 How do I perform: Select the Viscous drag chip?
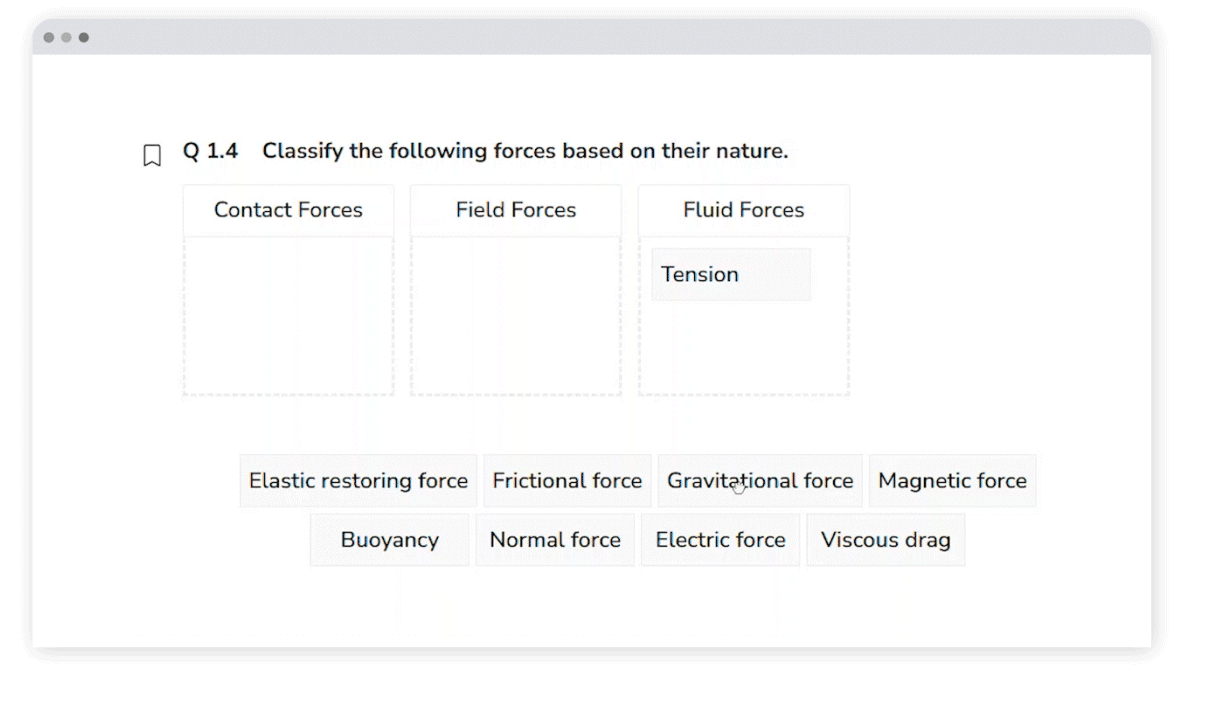pyautogui.click(x=885, y=540)
